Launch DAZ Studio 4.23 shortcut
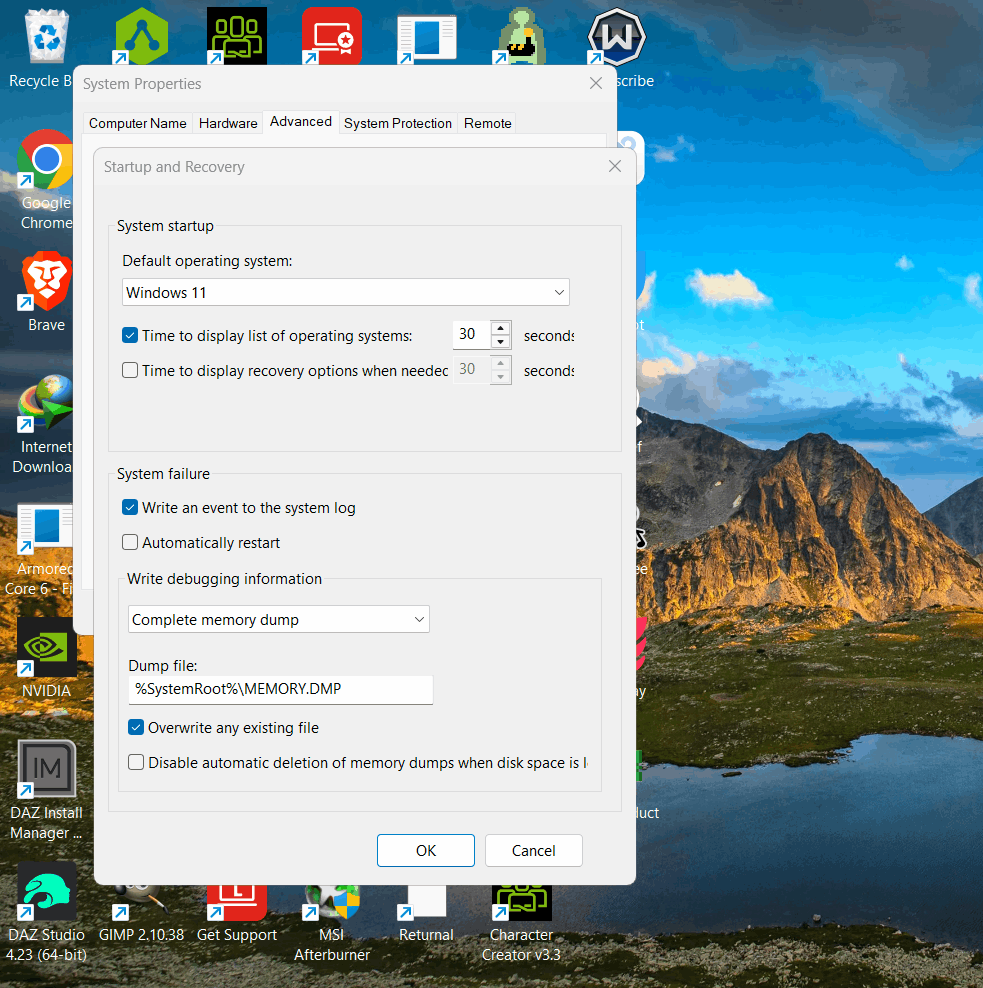983x988 pixels. point(46,891)
